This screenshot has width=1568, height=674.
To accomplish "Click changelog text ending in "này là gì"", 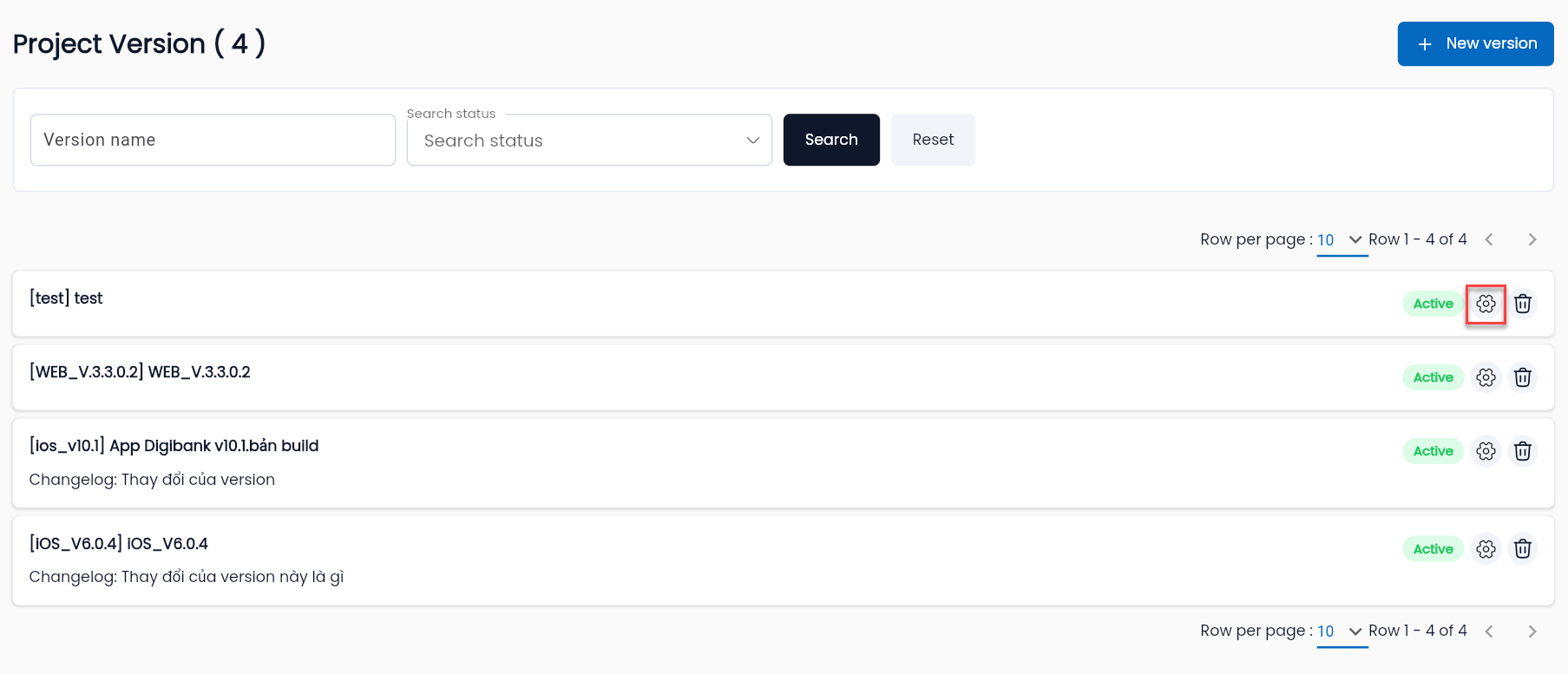I will tap(187, 577).
